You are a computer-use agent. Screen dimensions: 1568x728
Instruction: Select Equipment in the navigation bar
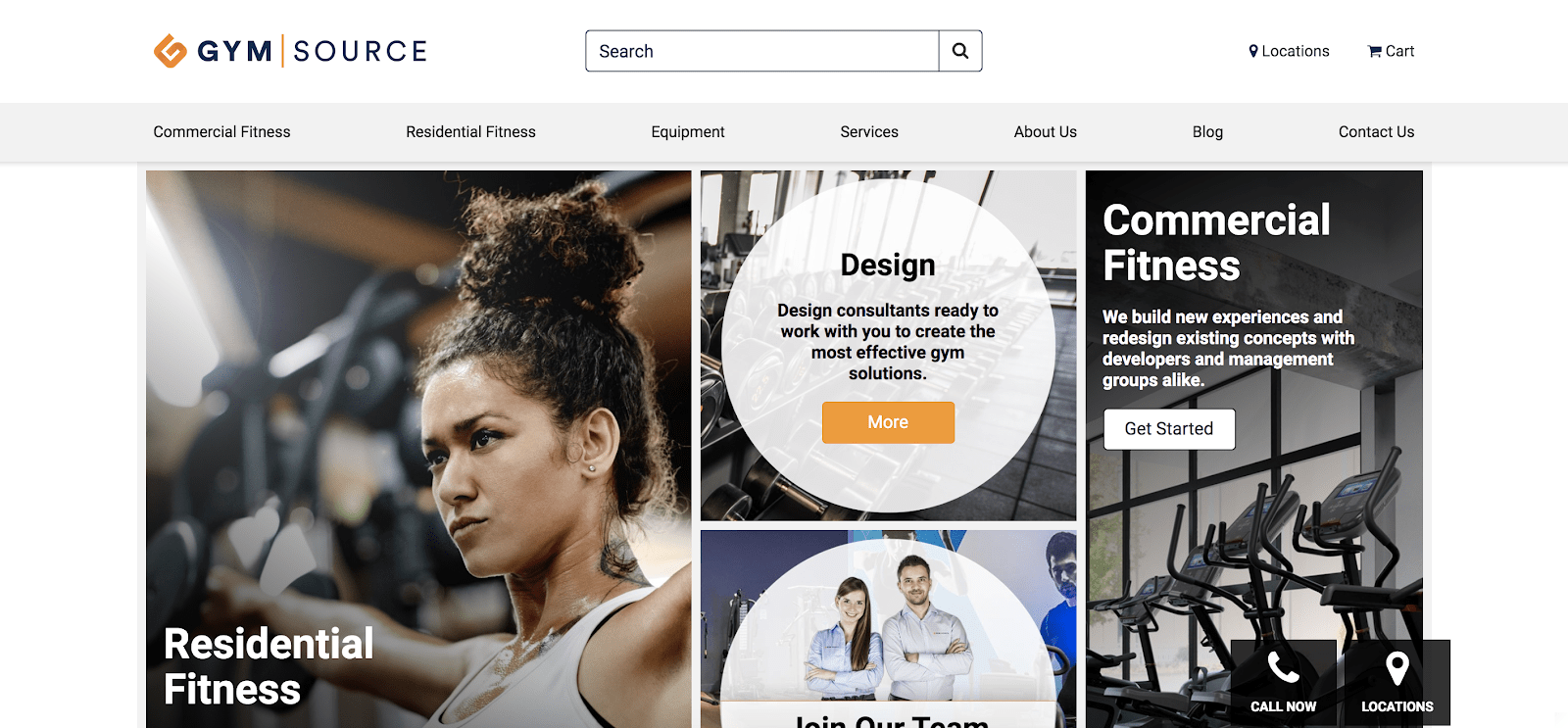coord(688,131)
